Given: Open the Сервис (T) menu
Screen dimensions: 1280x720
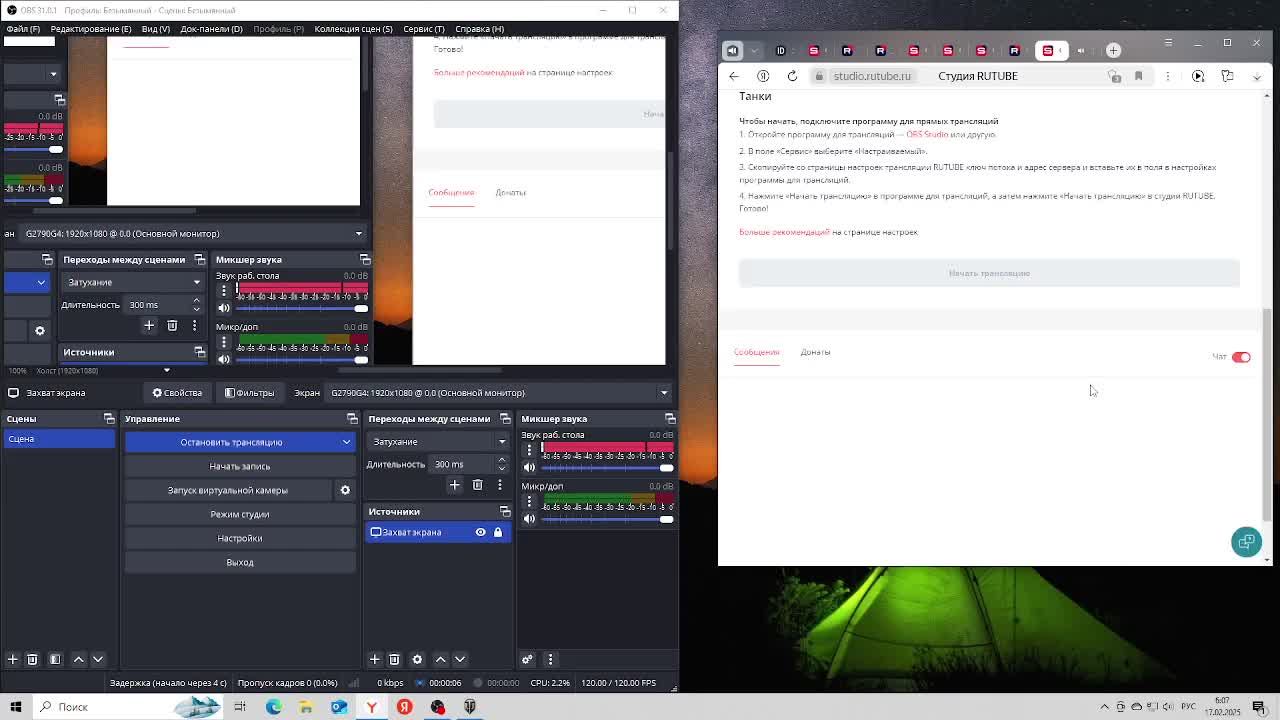Looking at the screenshot, I should pyautogui.click(x=424, y=29).
